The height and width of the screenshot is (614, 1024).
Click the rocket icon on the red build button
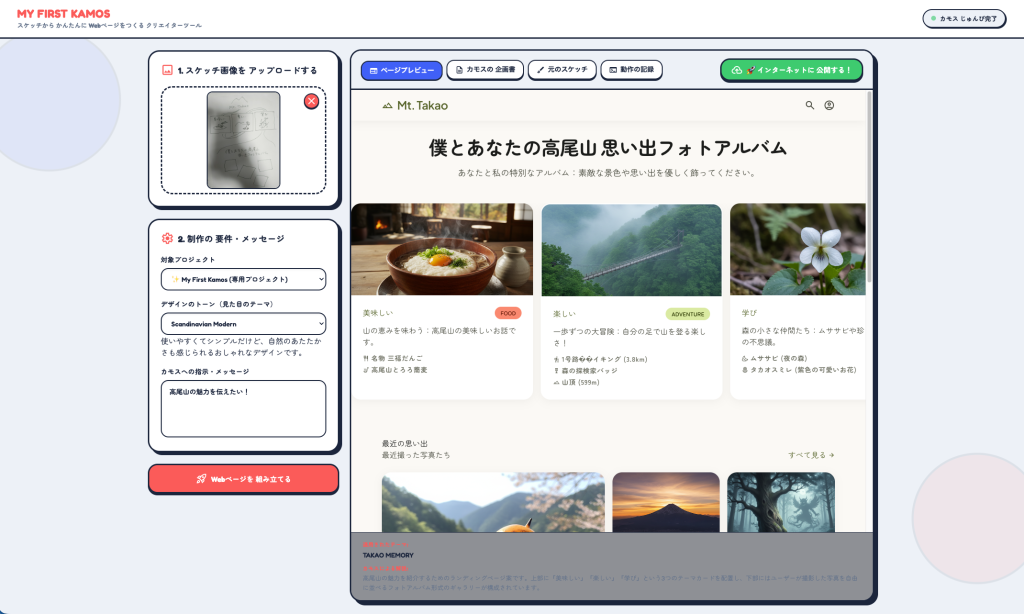(x=201, y=479)
